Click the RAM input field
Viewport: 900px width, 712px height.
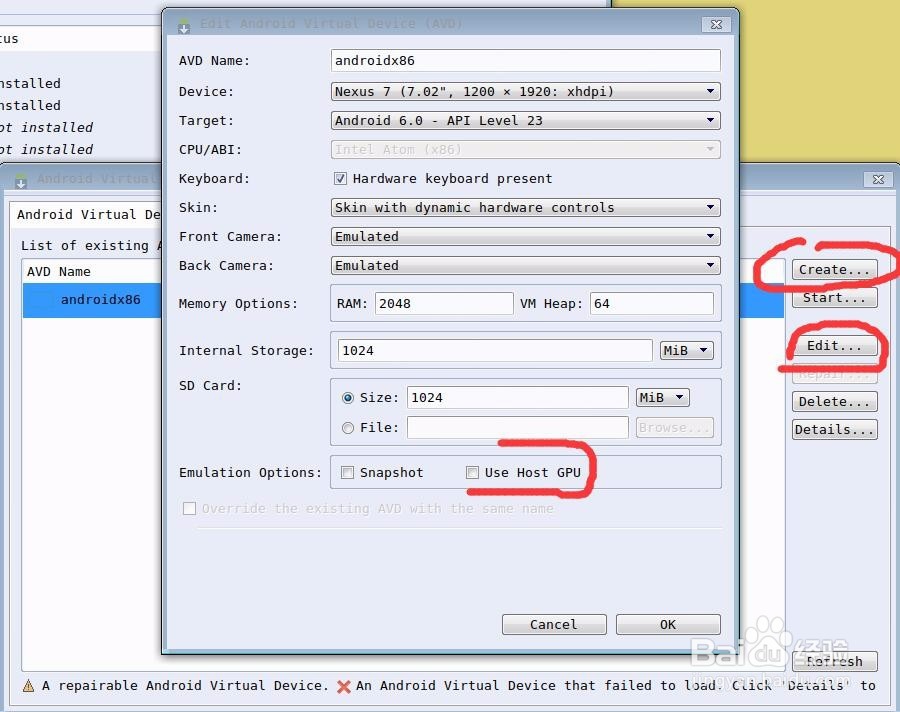(444, 303)
